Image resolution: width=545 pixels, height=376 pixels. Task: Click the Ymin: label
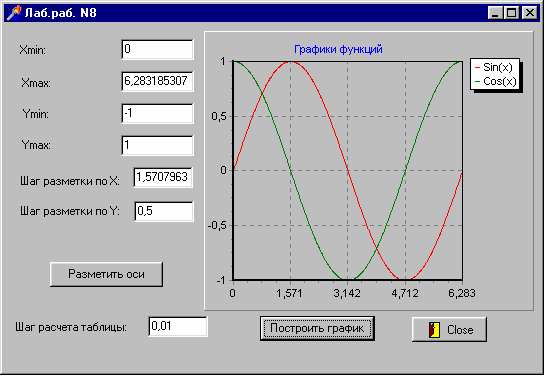click(x=35, y=114)
